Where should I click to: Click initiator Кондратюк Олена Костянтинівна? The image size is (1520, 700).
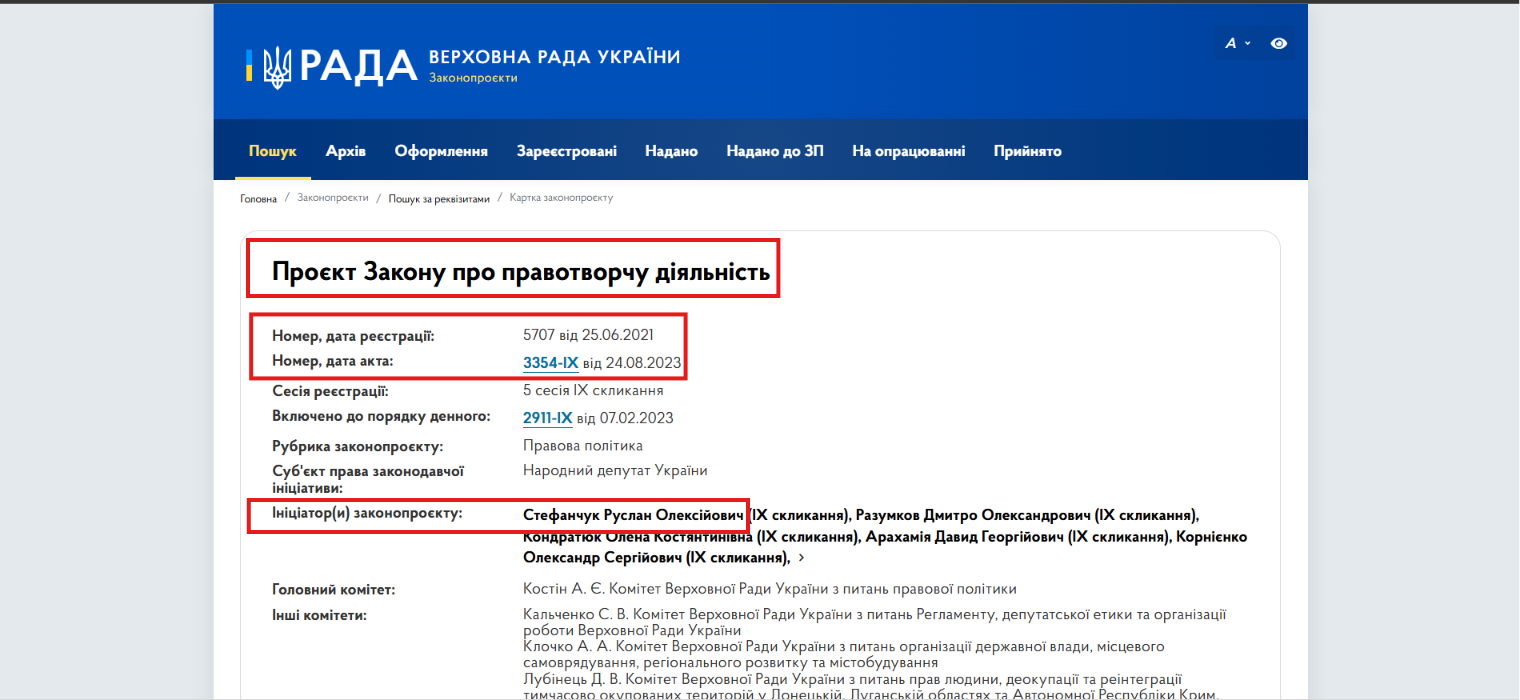click(637, 536)
